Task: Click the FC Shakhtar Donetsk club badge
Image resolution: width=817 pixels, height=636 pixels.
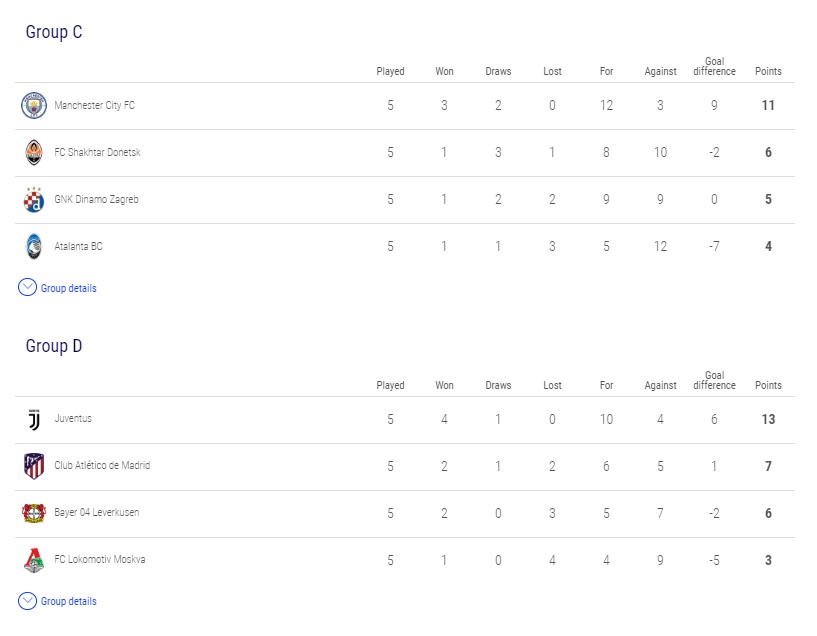Action: (x=34, y=153)
